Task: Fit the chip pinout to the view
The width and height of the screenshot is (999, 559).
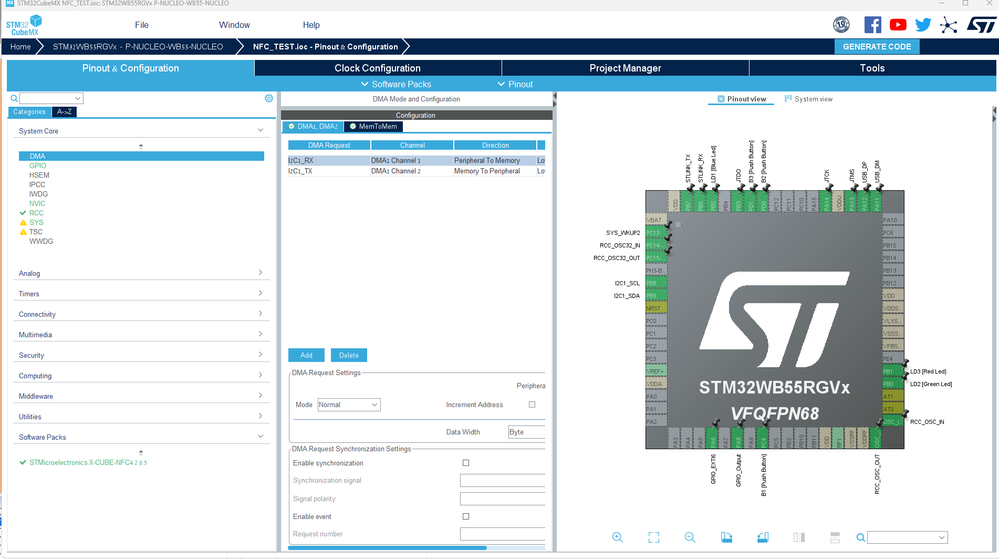Action: click(654, 537)
